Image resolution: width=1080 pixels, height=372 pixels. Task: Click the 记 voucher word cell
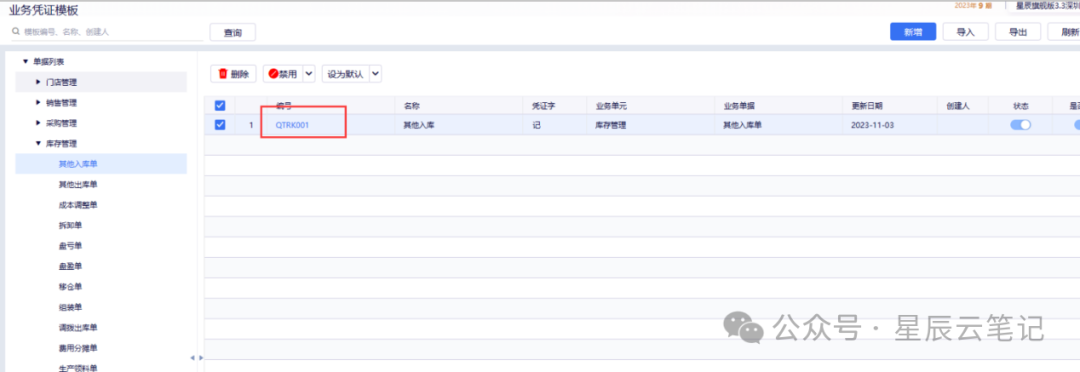click(537, 125)
